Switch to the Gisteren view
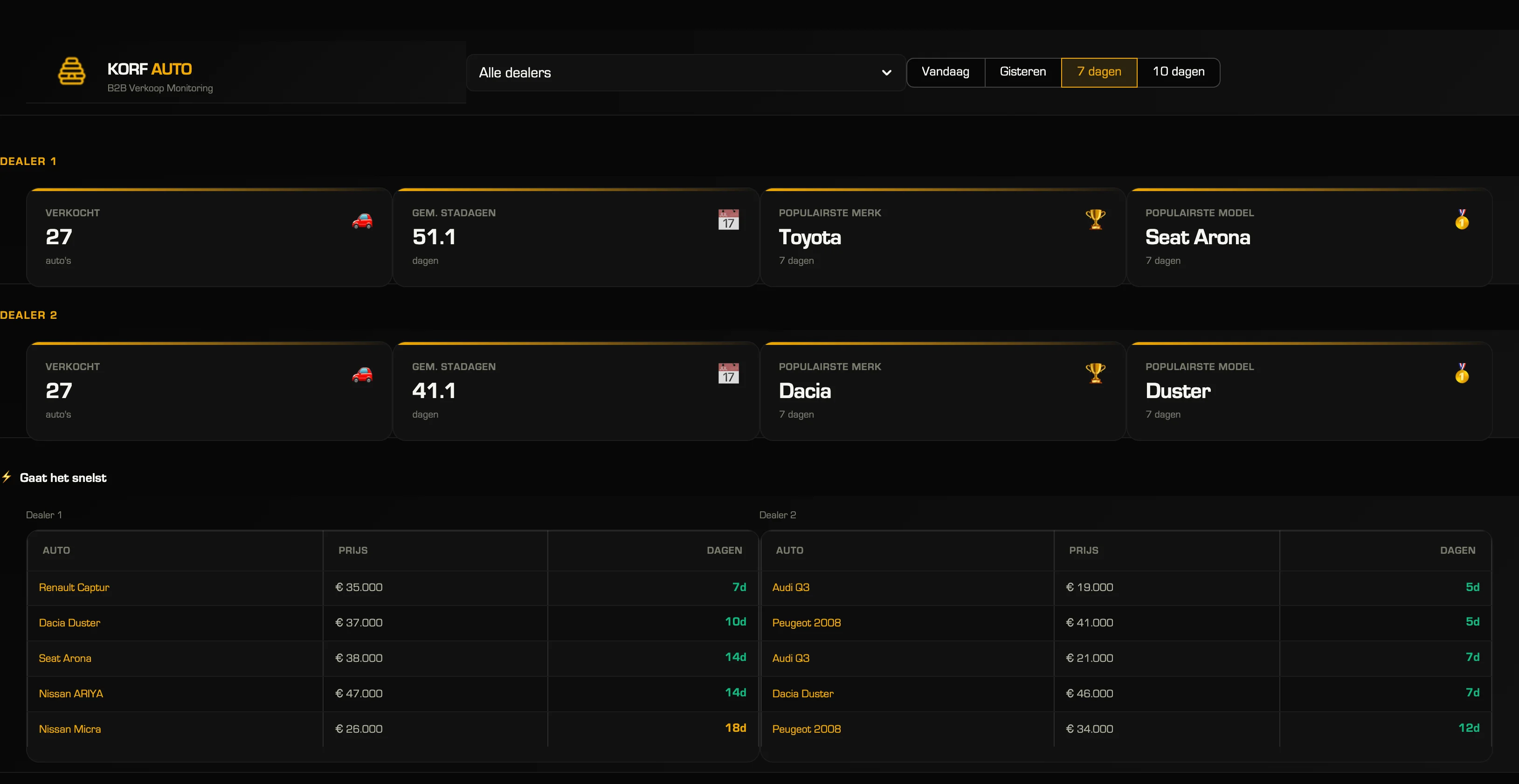Viewport: 1519px width, 784px height. [x=1022, y=72]
